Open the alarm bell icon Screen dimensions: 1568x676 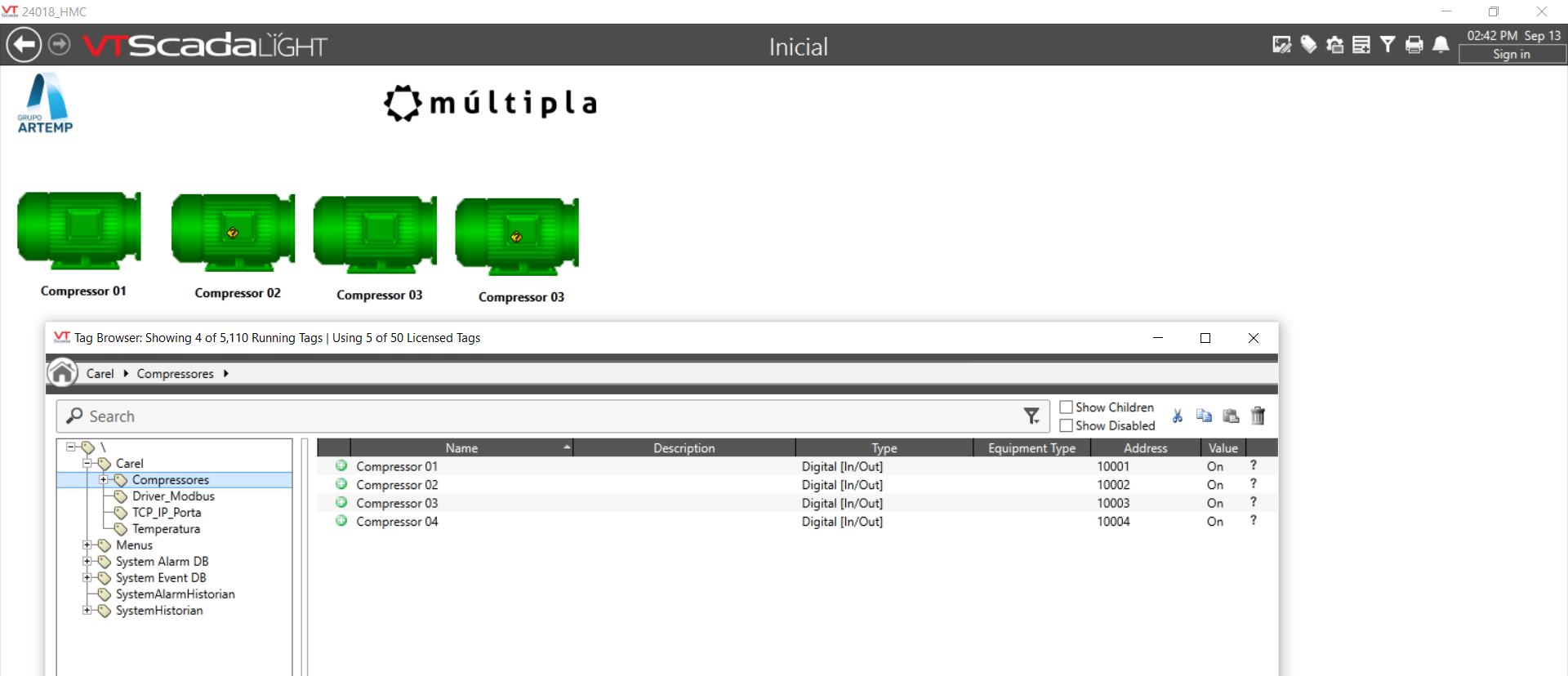pos(1441,45)
